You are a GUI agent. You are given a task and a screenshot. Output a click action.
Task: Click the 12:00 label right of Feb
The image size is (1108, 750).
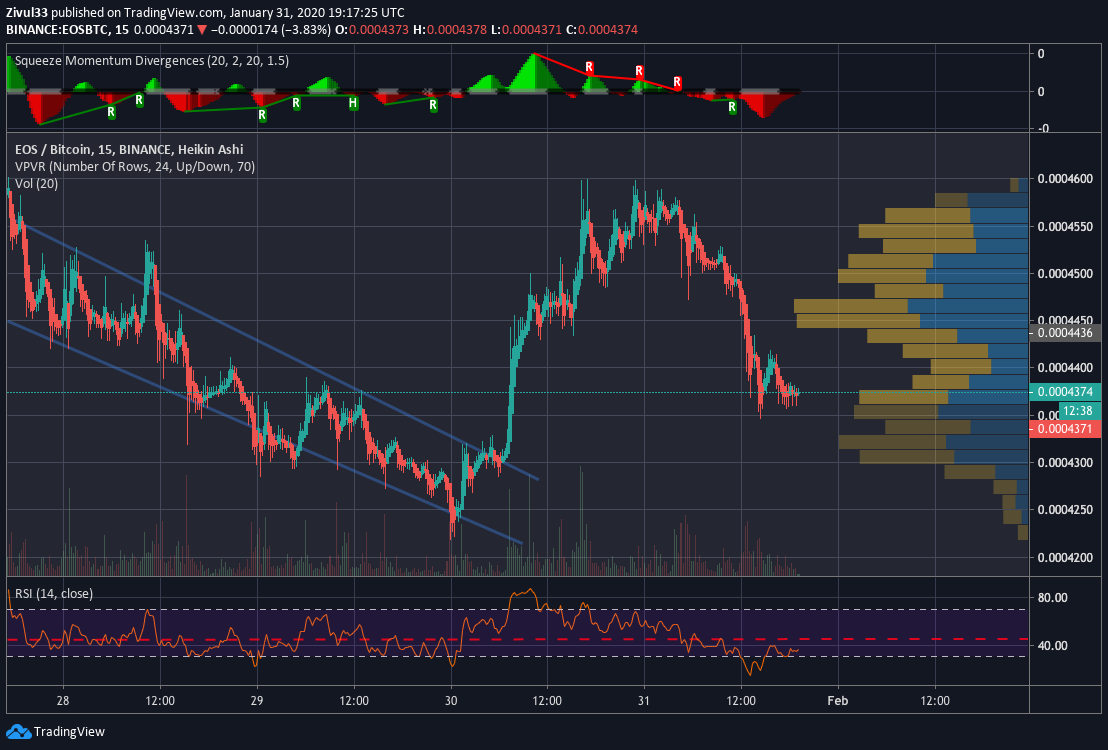point(935,701)
